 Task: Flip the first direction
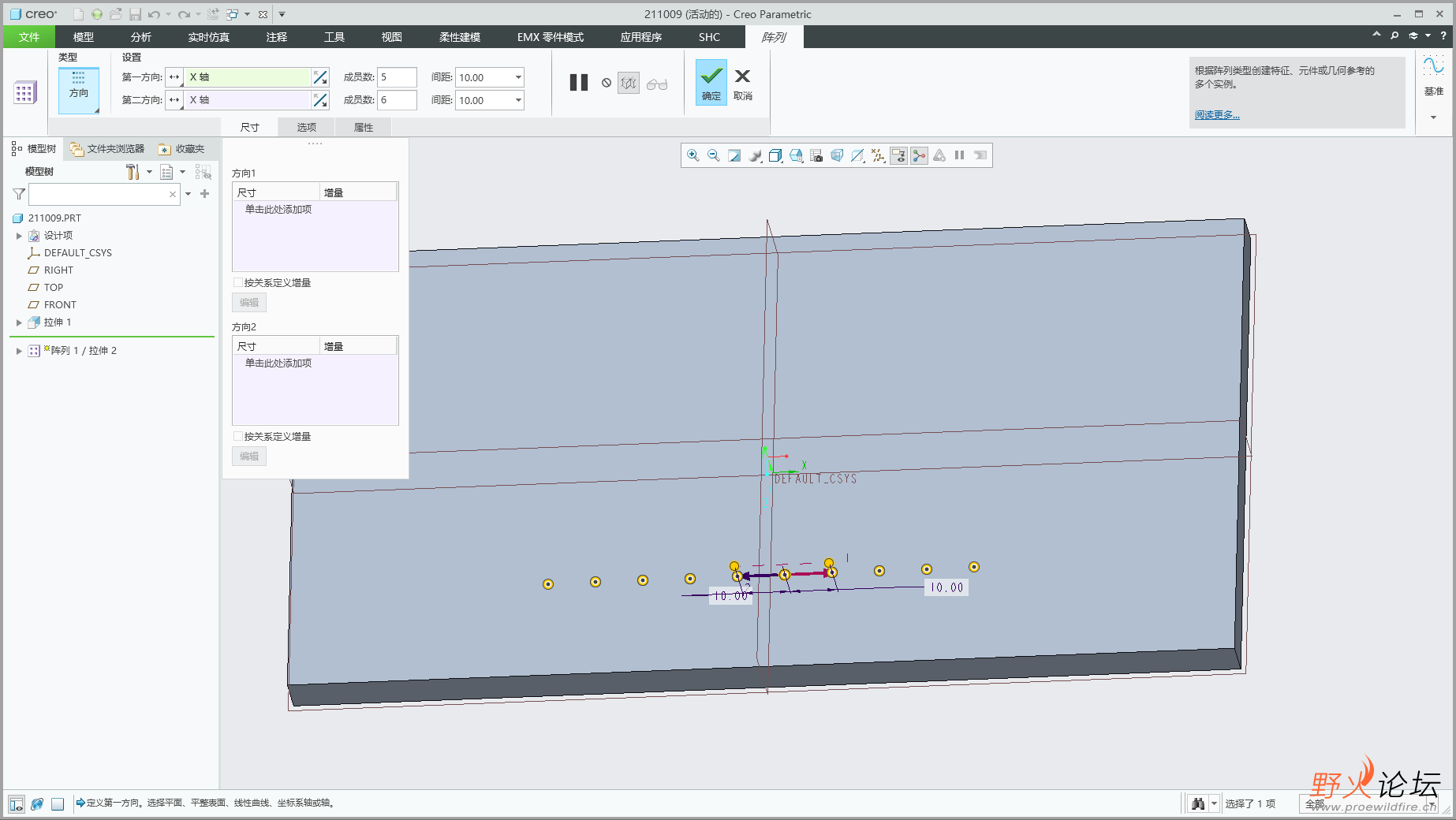pyautogui.click(x=320, y=77)
